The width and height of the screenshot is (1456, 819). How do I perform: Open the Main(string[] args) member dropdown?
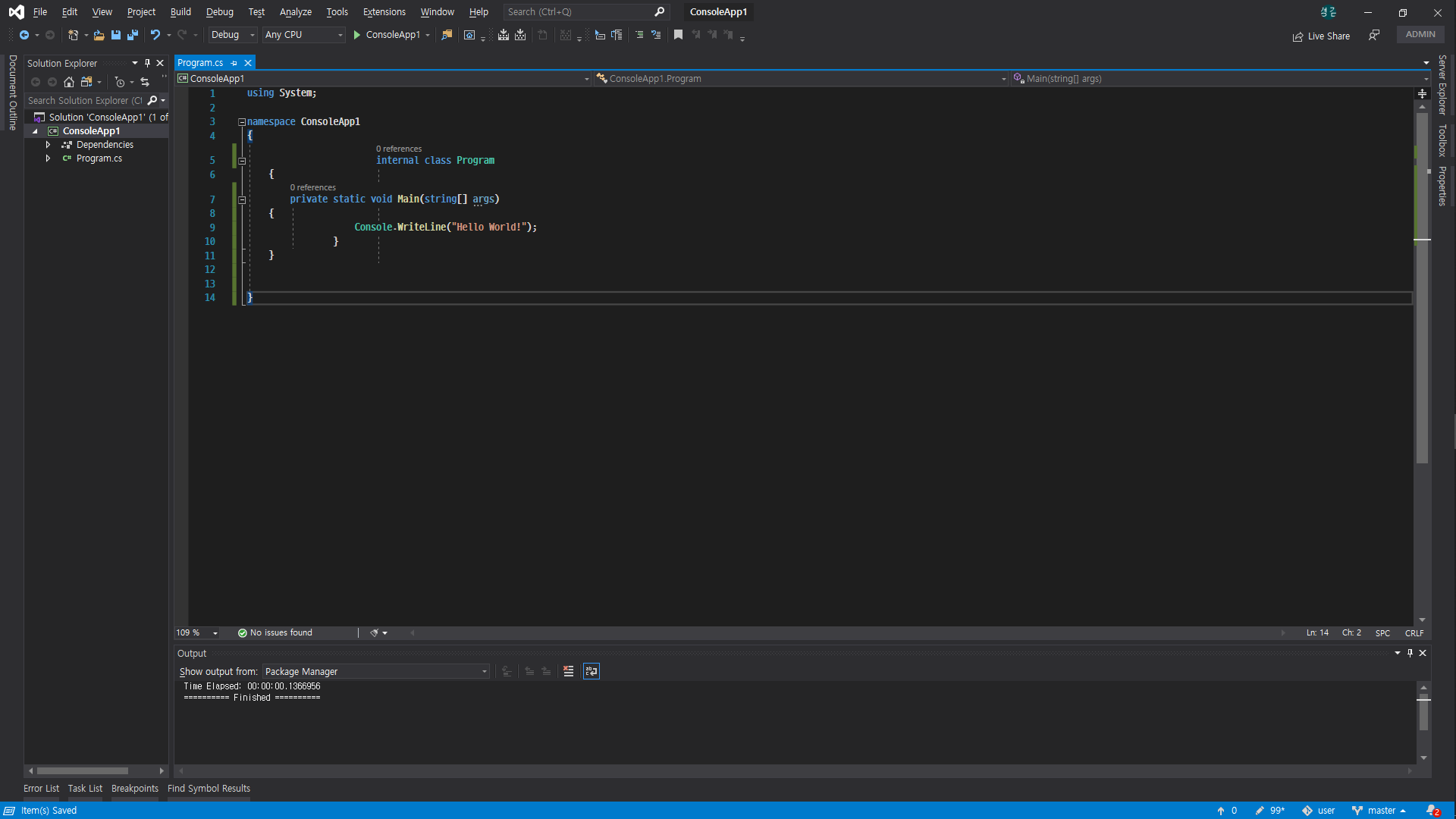tap(1220, 78)
